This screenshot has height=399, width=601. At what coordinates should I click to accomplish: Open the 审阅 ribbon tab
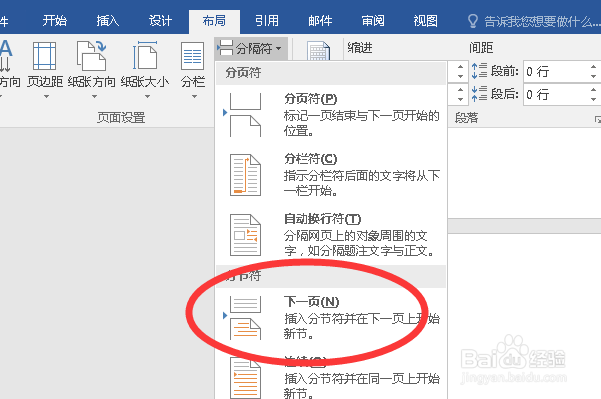[373, 21]
